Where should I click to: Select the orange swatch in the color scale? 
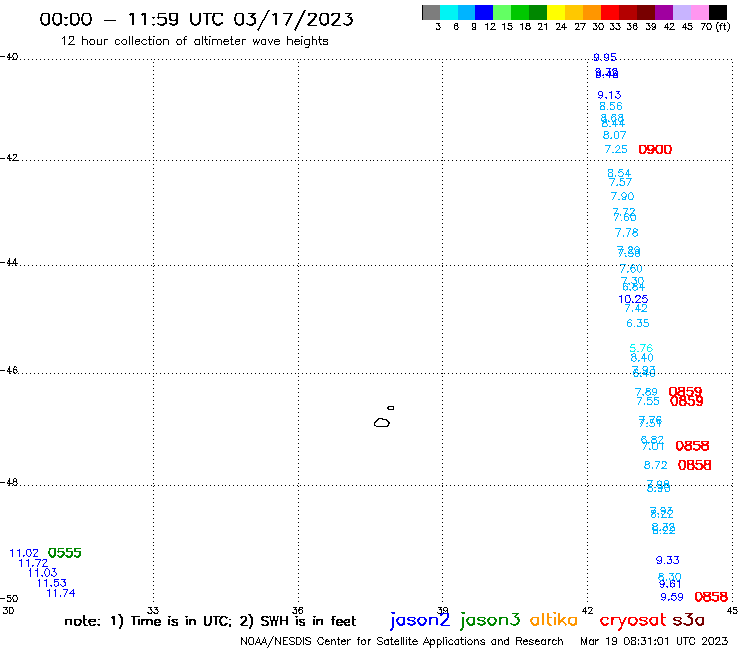(x=592, y=12)
